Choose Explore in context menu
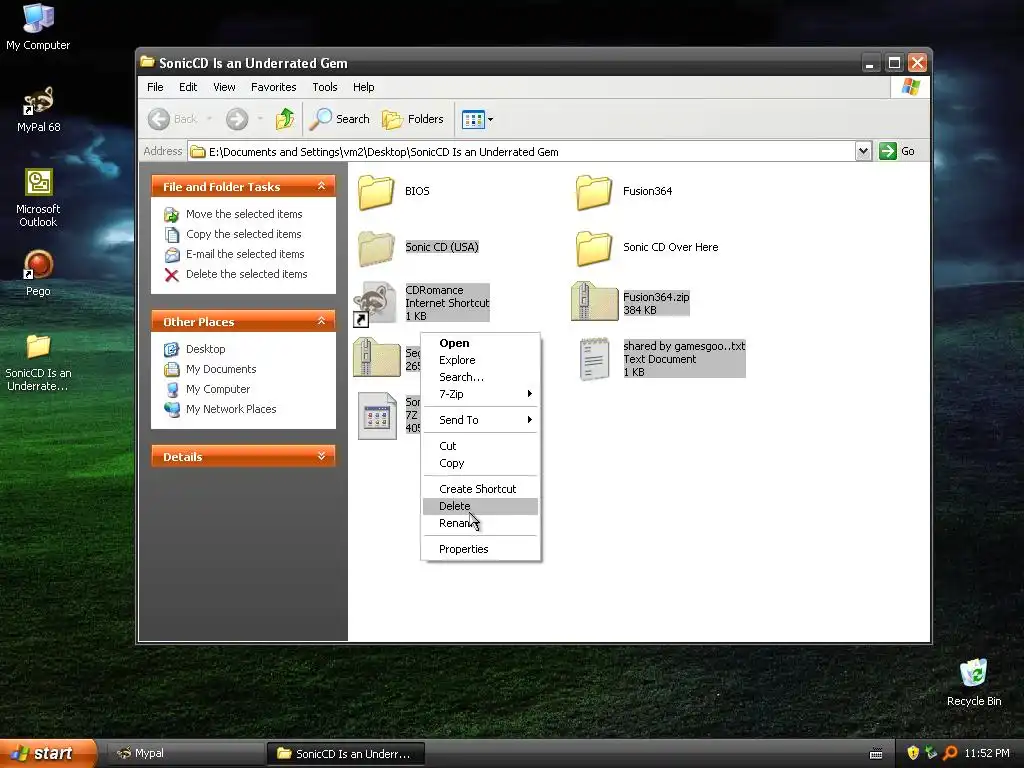 click(x=480, y=360)
